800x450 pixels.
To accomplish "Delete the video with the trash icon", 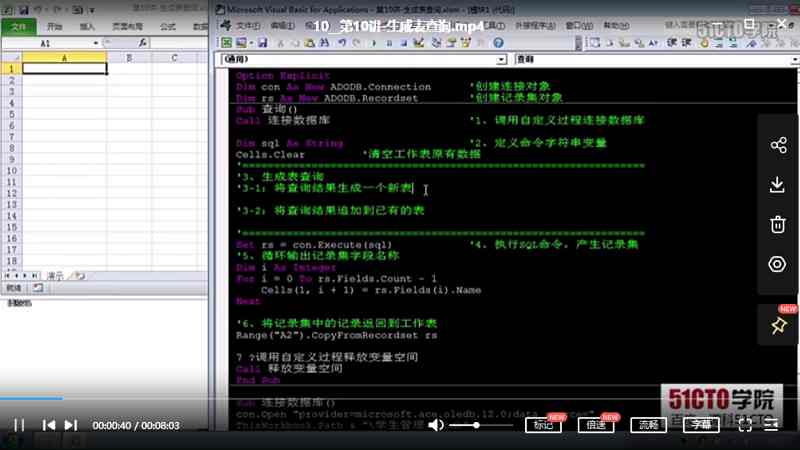I will (x=777, y=224).
